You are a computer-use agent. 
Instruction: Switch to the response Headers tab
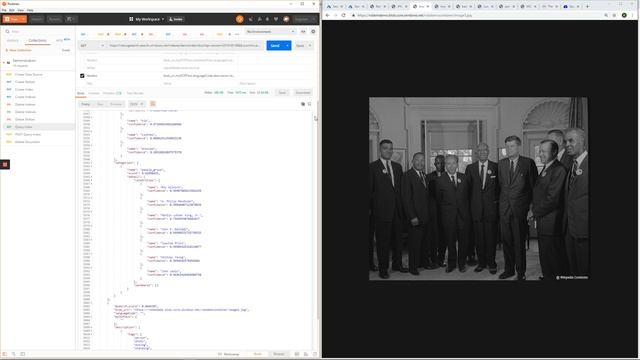point(112,93)
